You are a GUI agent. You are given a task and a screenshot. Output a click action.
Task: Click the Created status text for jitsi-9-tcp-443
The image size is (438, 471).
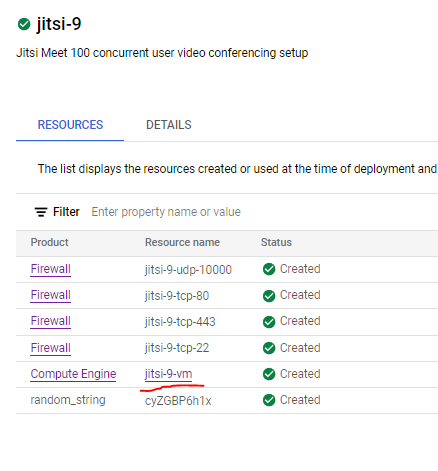click(300, 321)
